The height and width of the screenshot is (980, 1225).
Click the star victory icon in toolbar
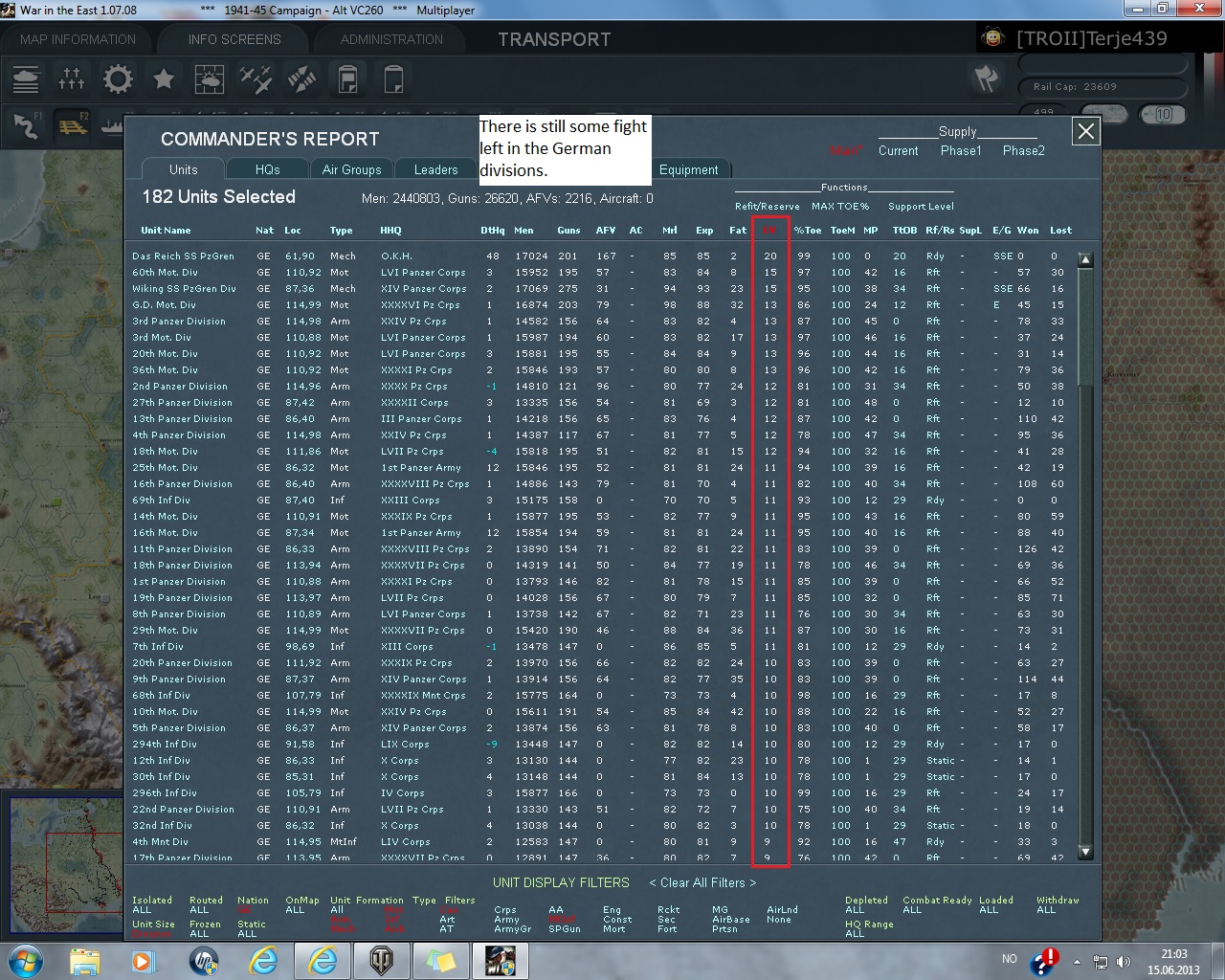[x=164, y=78]
